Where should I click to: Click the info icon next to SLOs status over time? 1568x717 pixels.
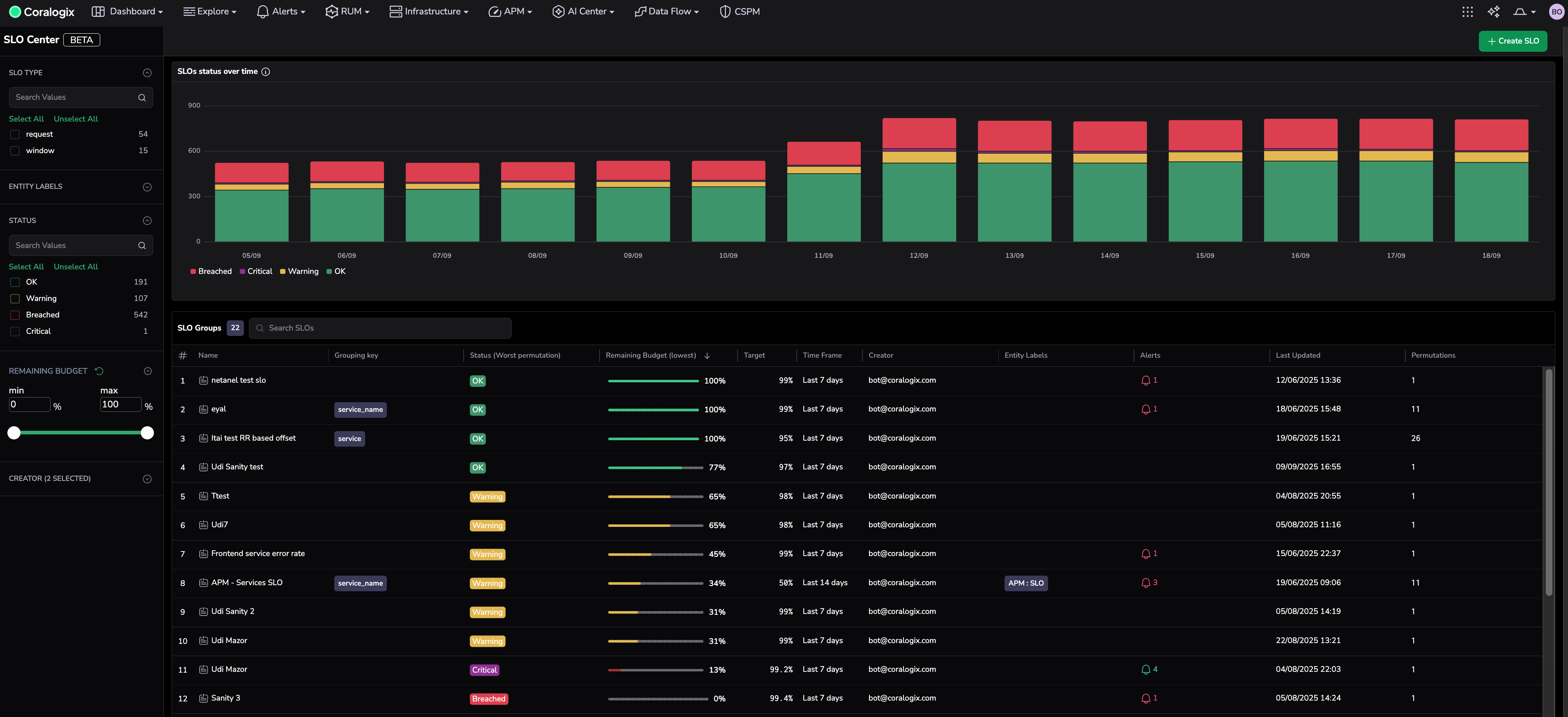[x=265, y=72]
